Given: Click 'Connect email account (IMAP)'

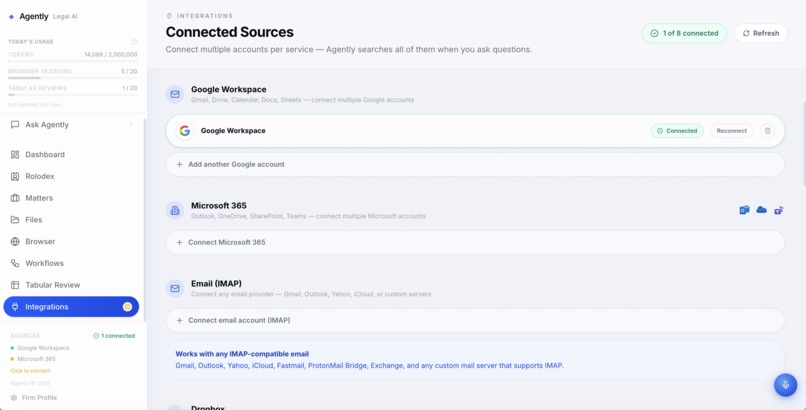Looking at the screenshot, I should [x=475, y=321].
